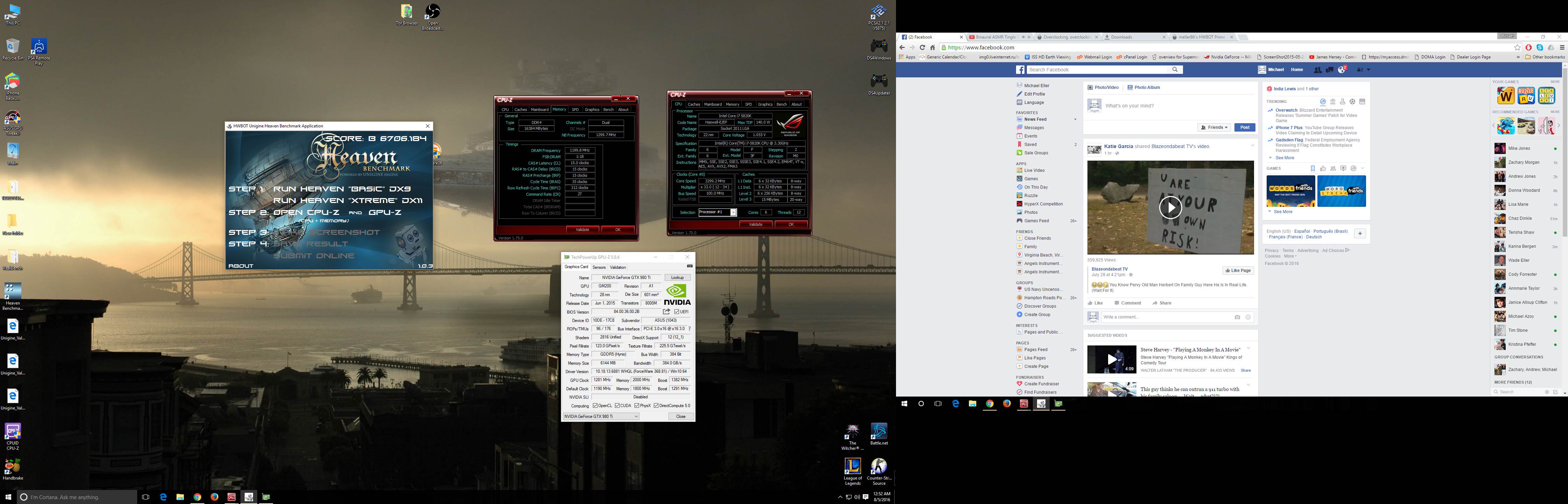Switch to the Downloads Chrome tab

pyautogui.click(x=1134, y=37)
